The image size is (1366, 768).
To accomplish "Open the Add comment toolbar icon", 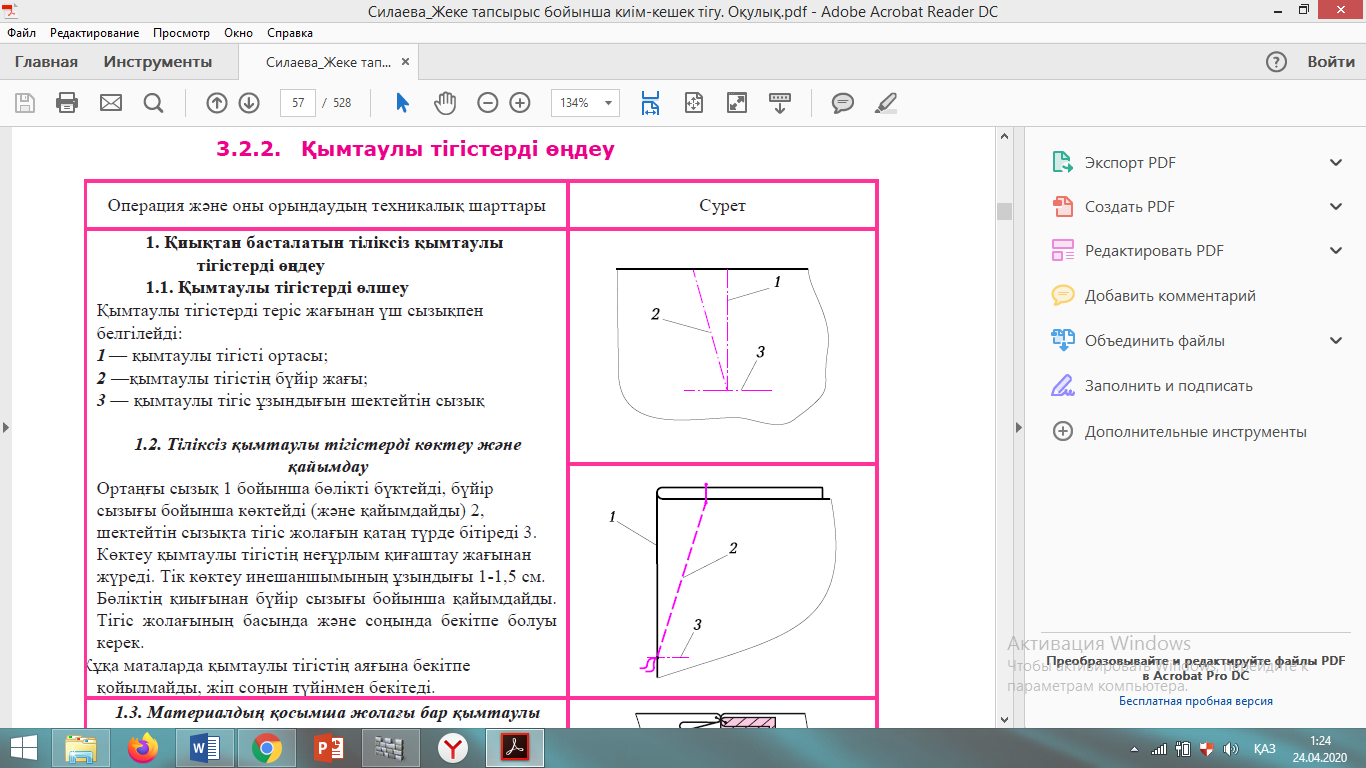I will (843, 103).
